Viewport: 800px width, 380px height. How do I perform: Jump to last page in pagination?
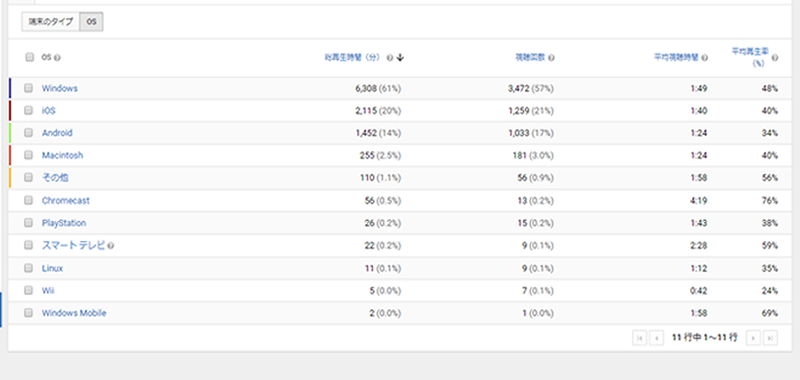(x=770, y=338)
